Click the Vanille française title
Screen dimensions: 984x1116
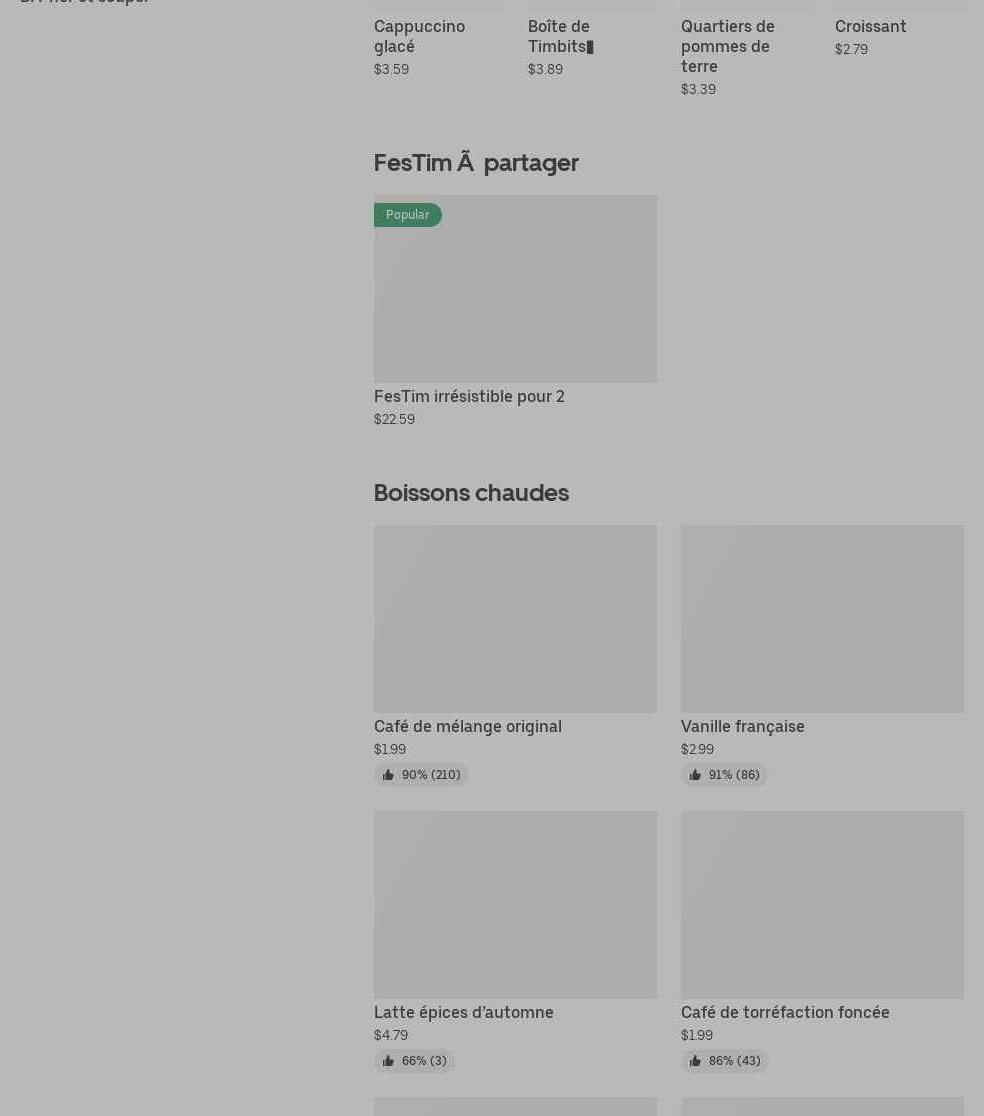click(x=742, y=727)
